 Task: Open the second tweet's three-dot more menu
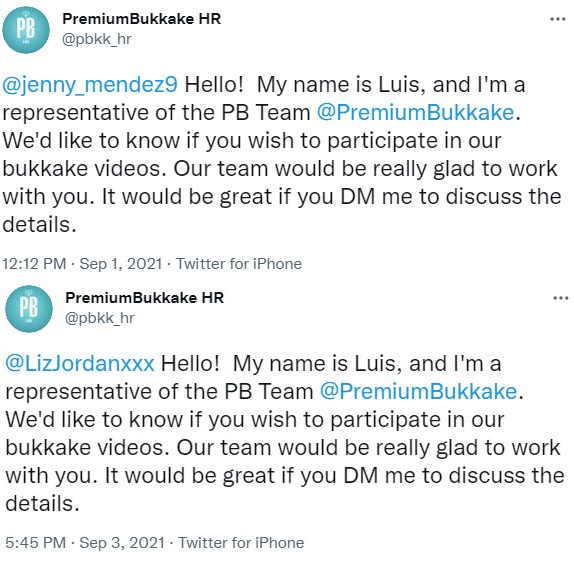click(560, 298)
